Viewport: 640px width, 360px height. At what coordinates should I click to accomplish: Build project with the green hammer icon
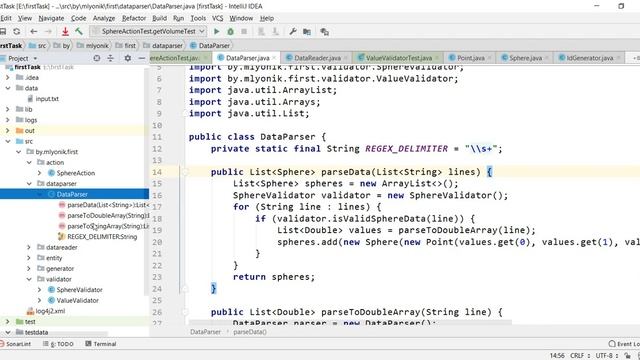[79, 31]
